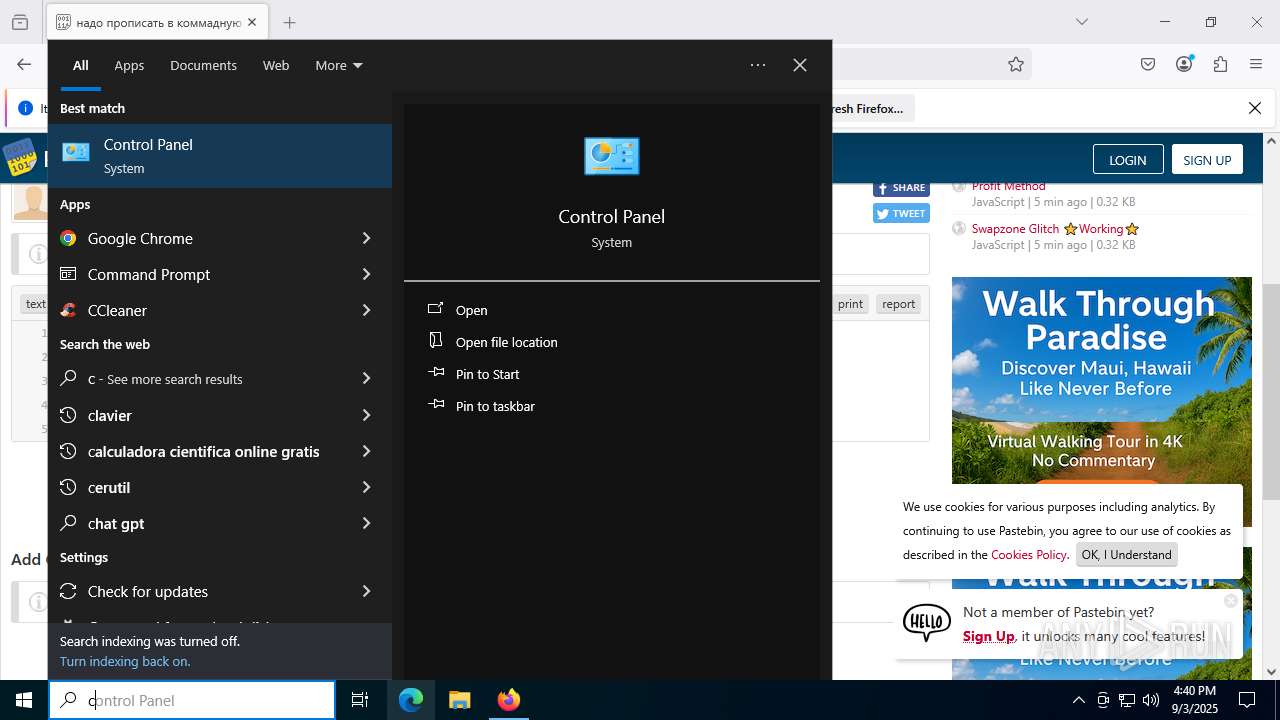Open the Cookies Policy link
The image size is (1280, 720).
click(1028, 554)
